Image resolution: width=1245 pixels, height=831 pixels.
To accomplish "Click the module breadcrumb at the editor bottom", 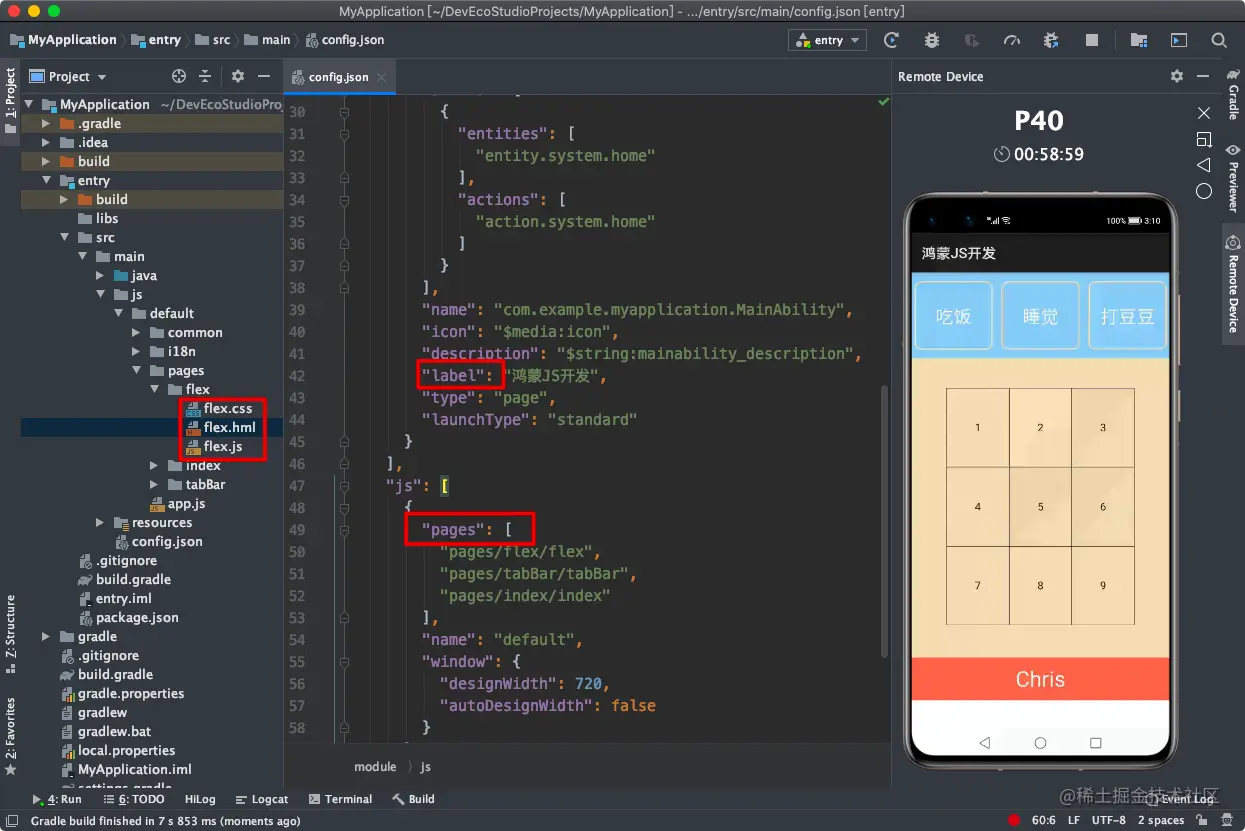I will [x=375, y=767].
